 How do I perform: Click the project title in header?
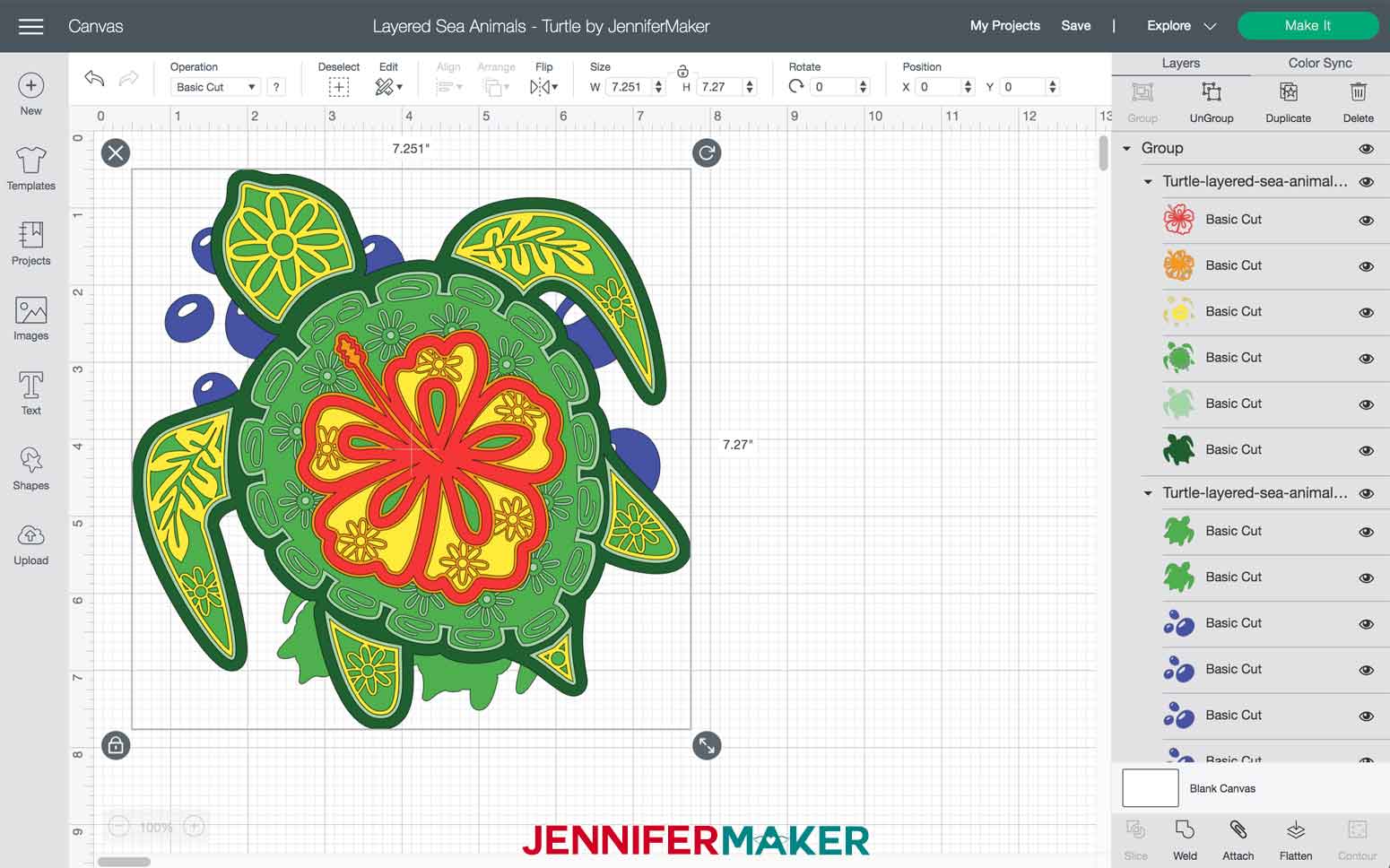541,27
